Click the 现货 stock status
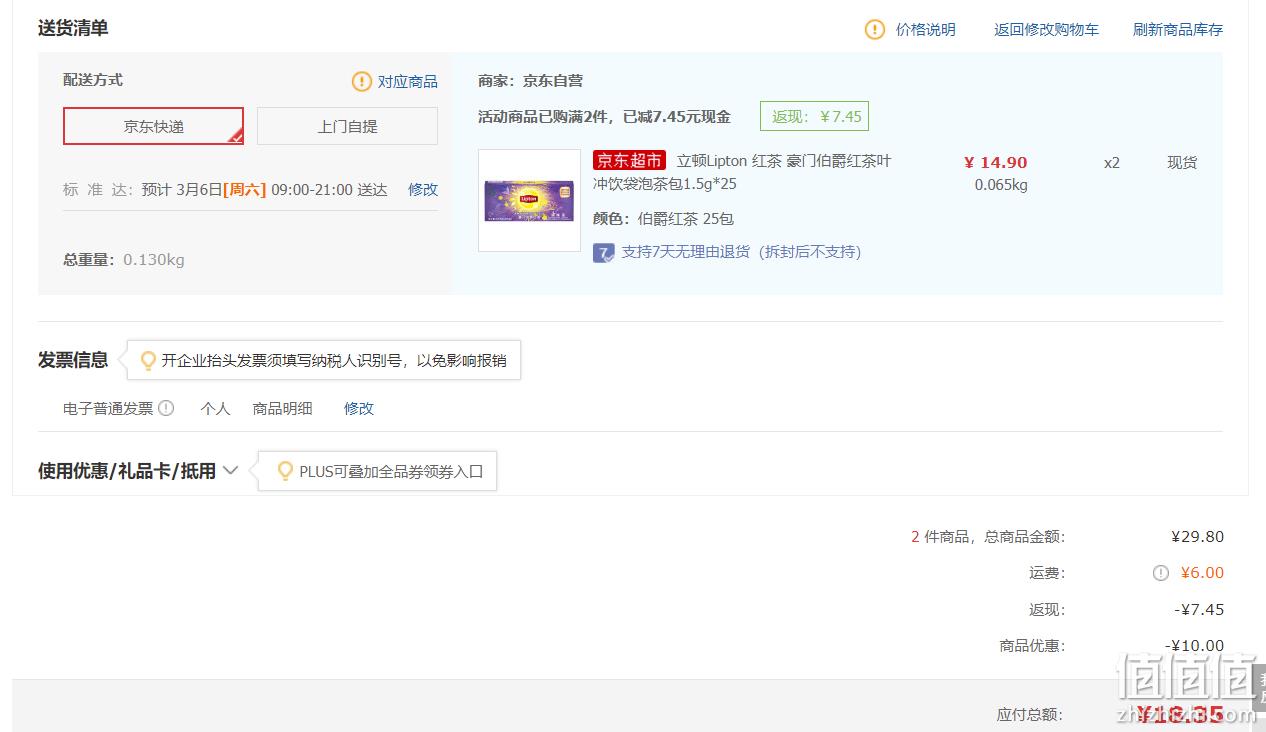Image resolution: width=1266 pixels, height=732 pixels. [1182, 162]
